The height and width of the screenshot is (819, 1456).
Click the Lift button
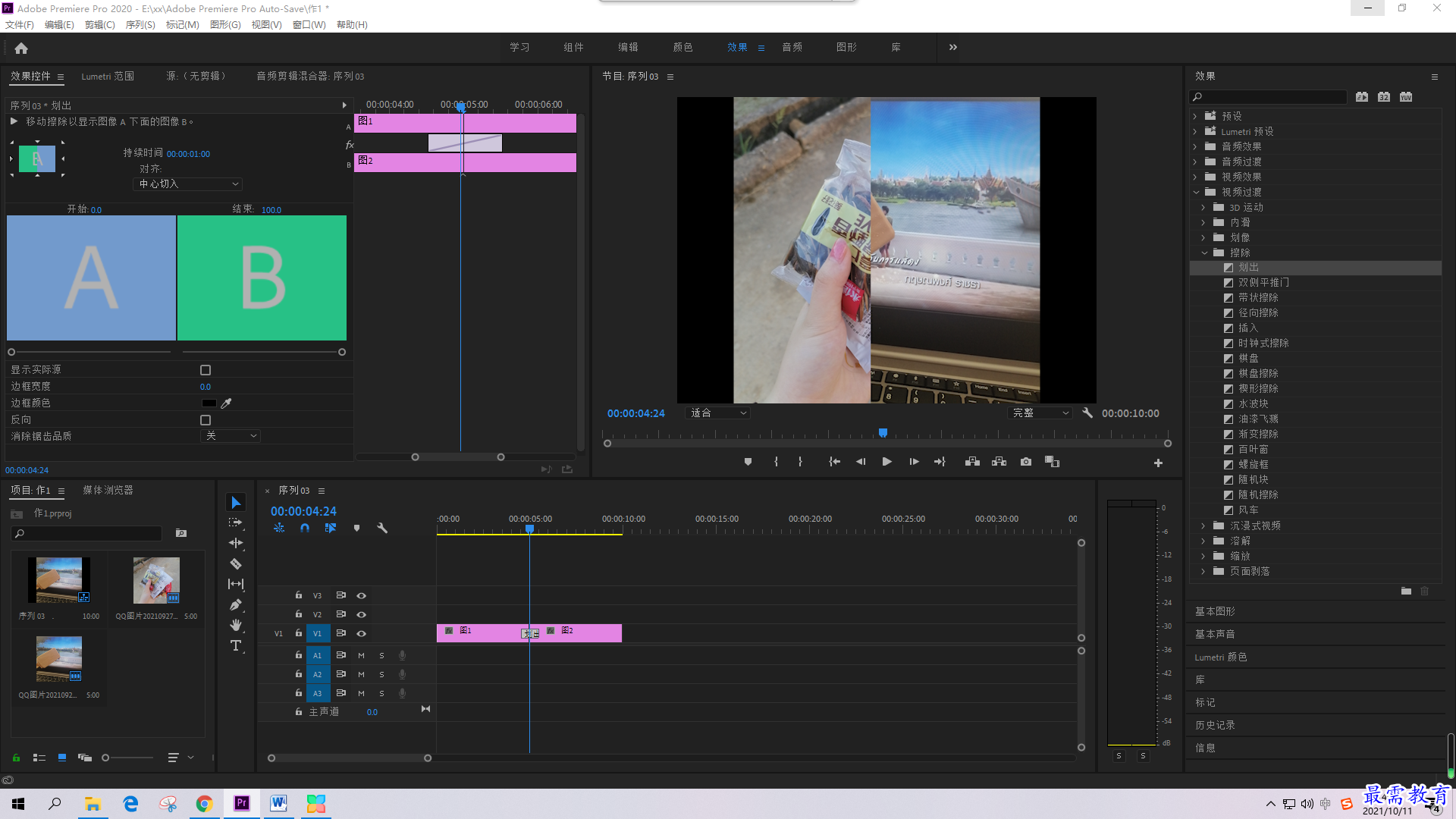[x=972, y=462]
